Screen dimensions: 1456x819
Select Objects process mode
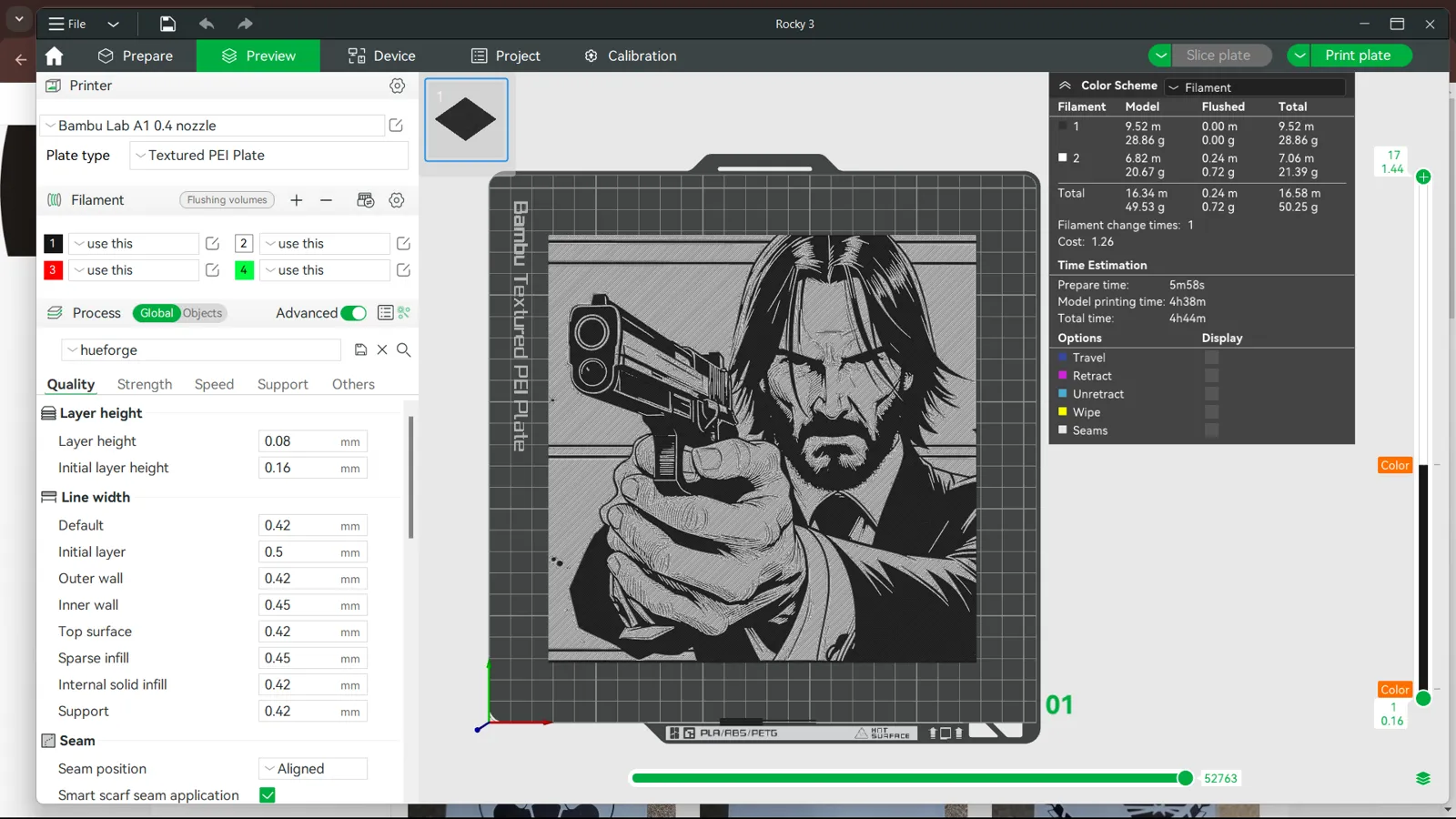(x=202, y=313)
